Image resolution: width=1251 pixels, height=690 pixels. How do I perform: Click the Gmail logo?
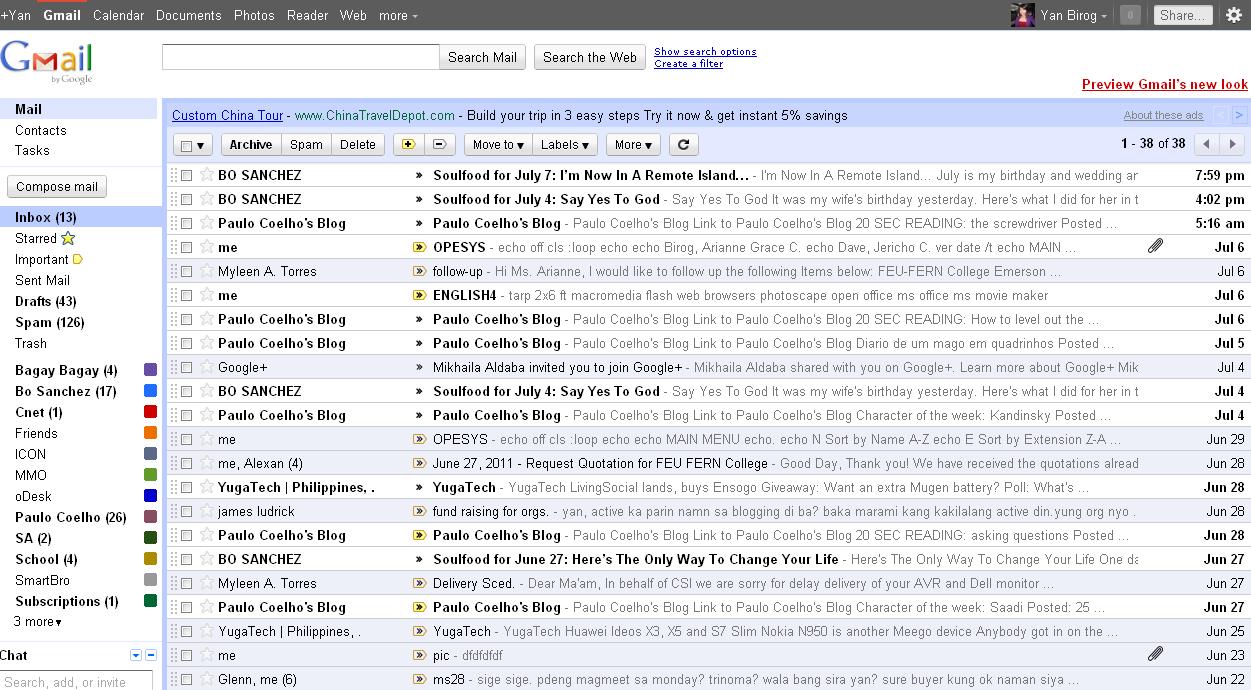[47, 62]
